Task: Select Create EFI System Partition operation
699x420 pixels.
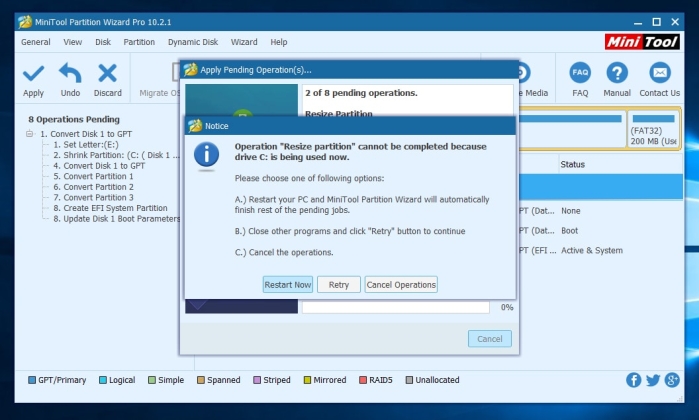Action: tap(110, 208)
